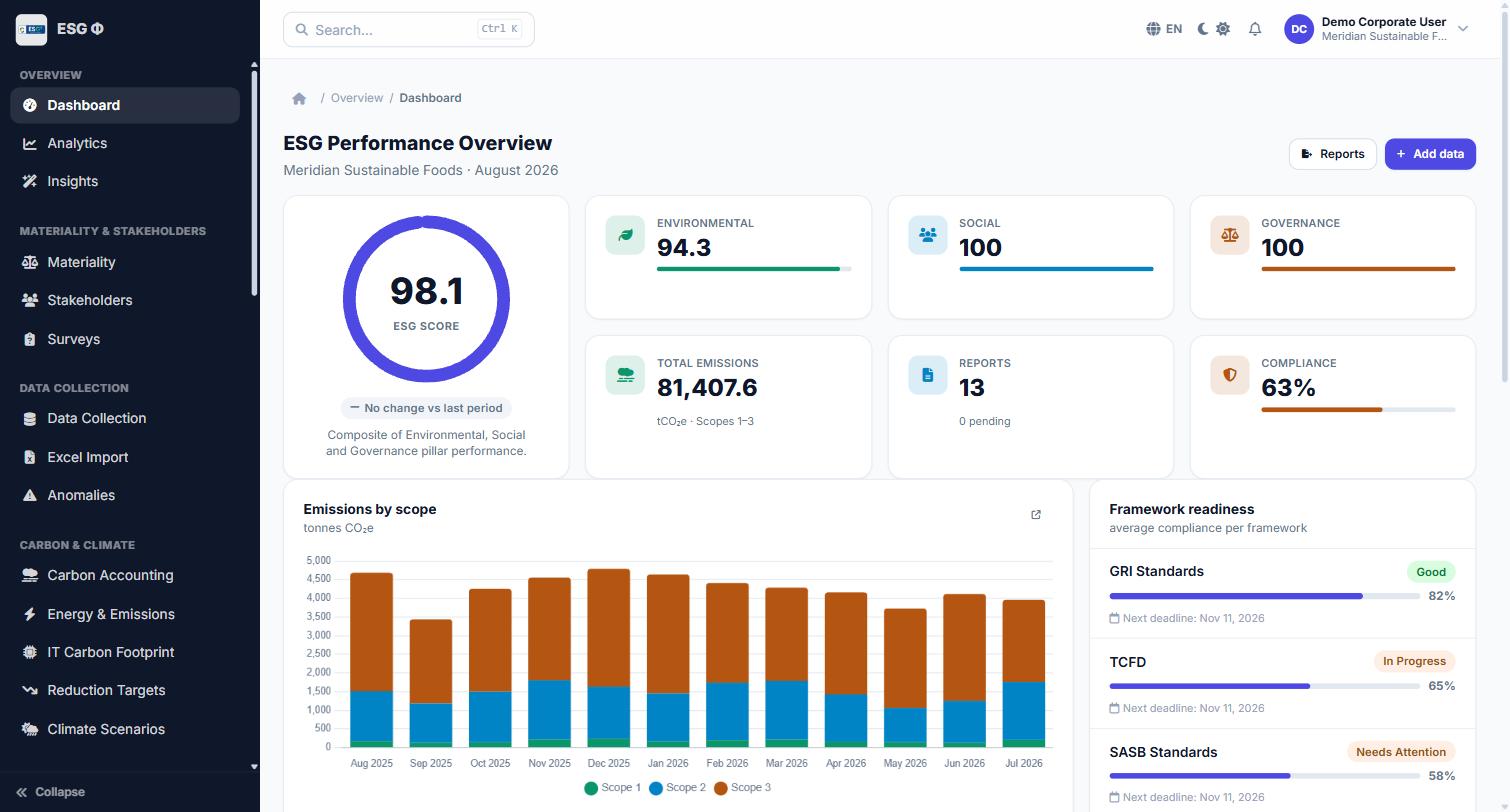
Task: Click the GRI Standards framework row title
Action: tap(1156, 571)
